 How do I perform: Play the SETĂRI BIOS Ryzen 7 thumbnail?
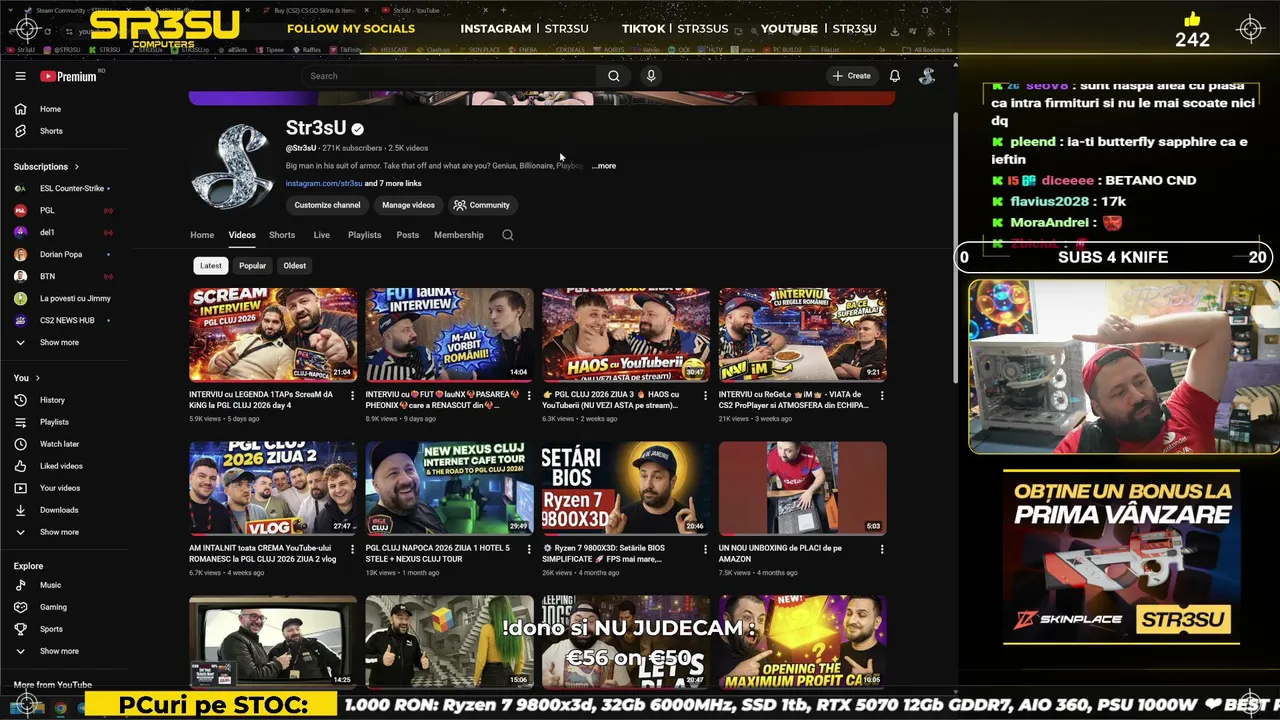click(x=626, y=488)
